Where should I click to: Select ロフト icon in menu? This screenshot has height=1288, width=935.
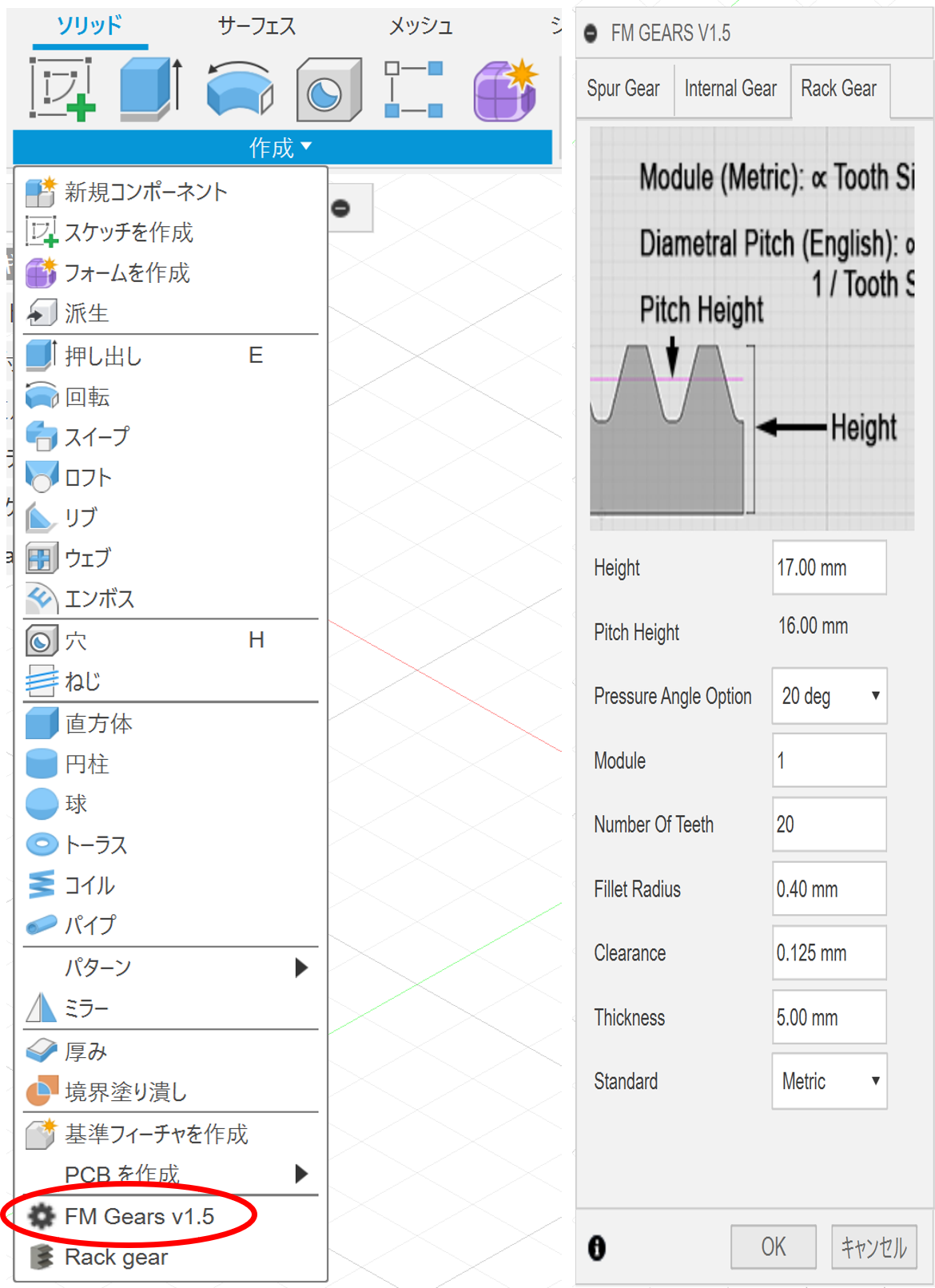[x=42, y=477]
